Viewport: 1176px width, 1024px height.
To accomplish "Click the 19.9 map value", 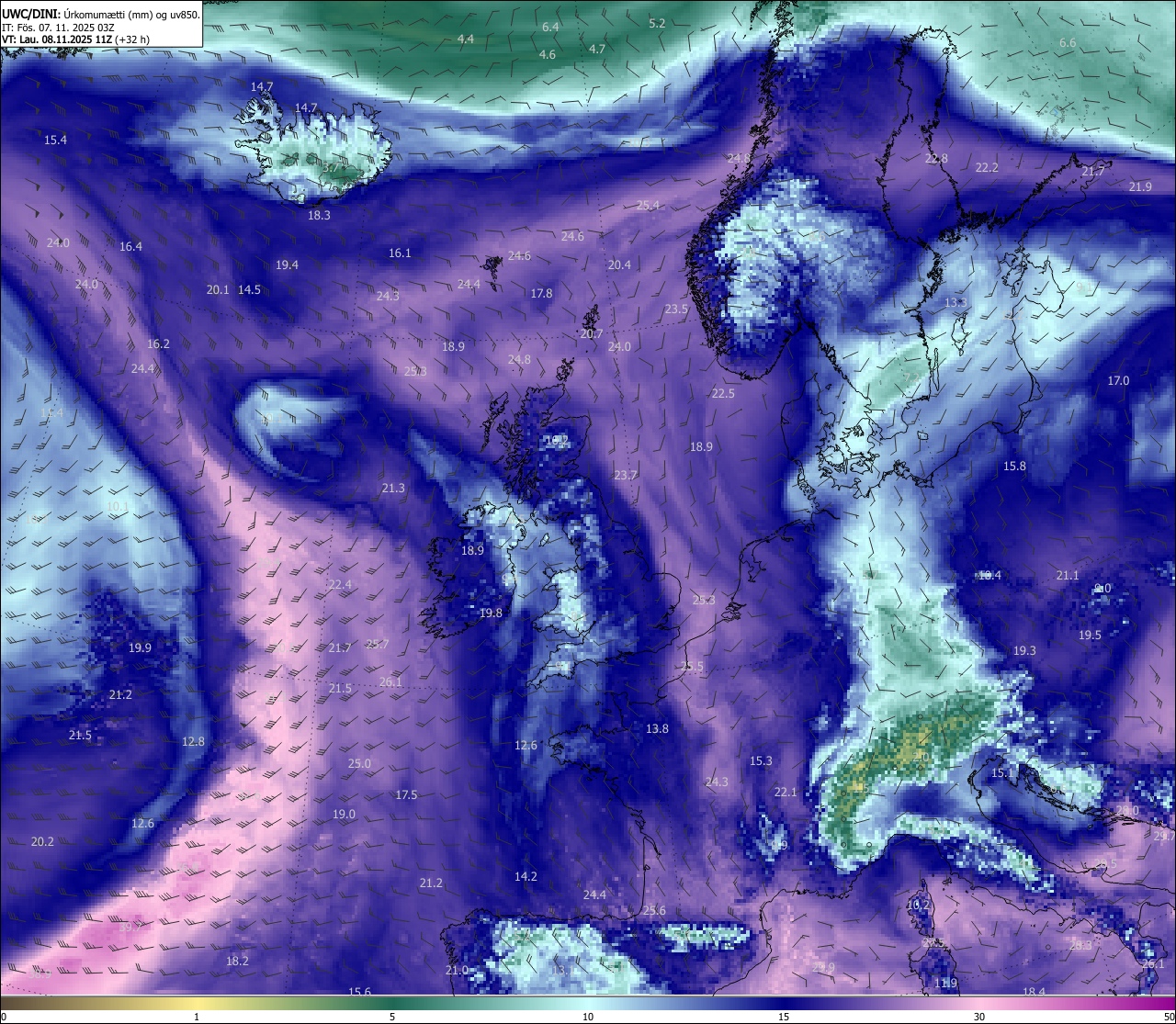I will 140,648.
